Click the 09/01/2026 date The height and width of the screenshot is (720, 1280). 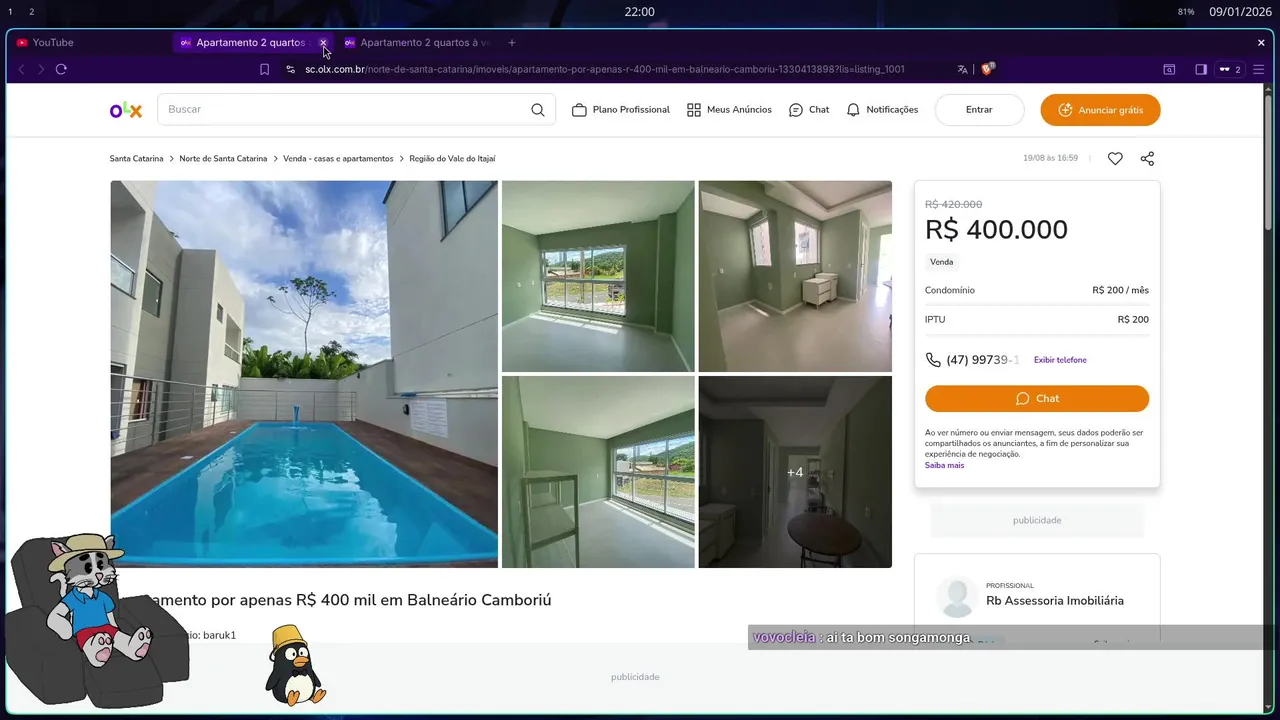click(x=1239, y=12)
